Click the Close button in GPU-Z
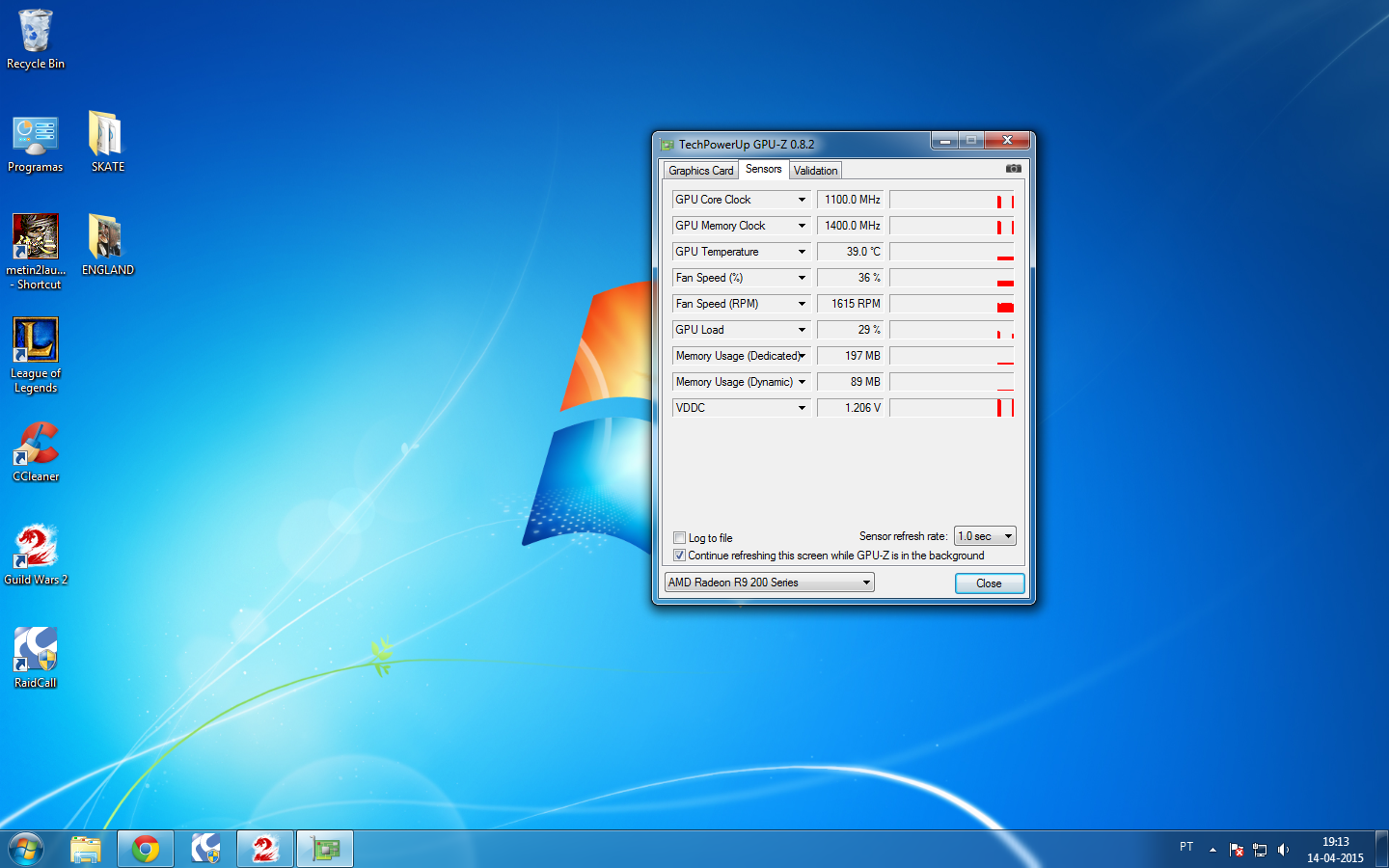This screenshot has height=868, width=1389. pos(989,583)
